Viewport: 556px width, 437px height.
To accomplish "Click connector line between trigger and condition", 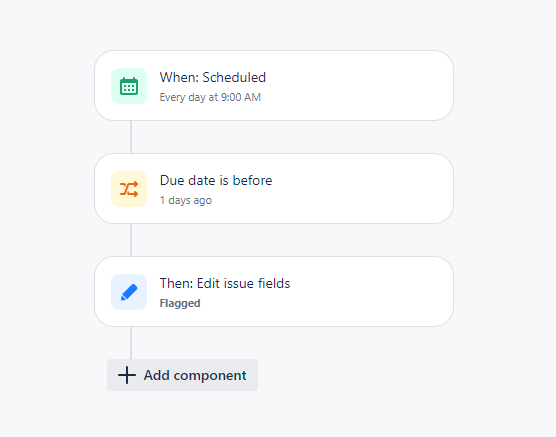I will coord(131,137).
